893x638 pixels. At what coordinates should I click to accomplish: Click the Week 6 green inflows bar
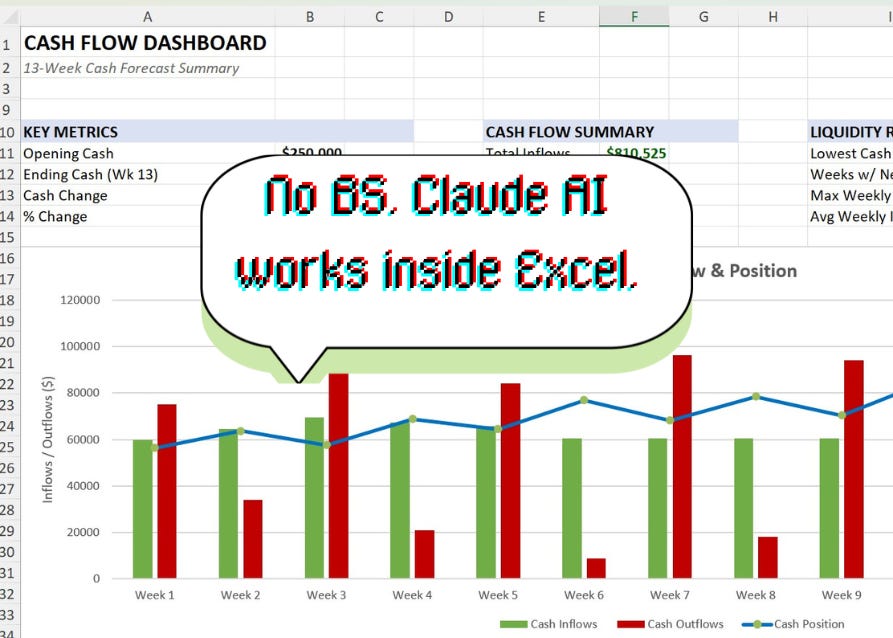coord(572,508)
